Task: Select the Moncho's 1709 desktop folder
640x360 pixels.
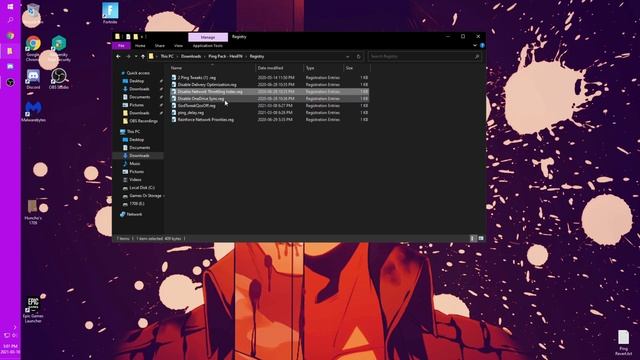Action: 33,212
